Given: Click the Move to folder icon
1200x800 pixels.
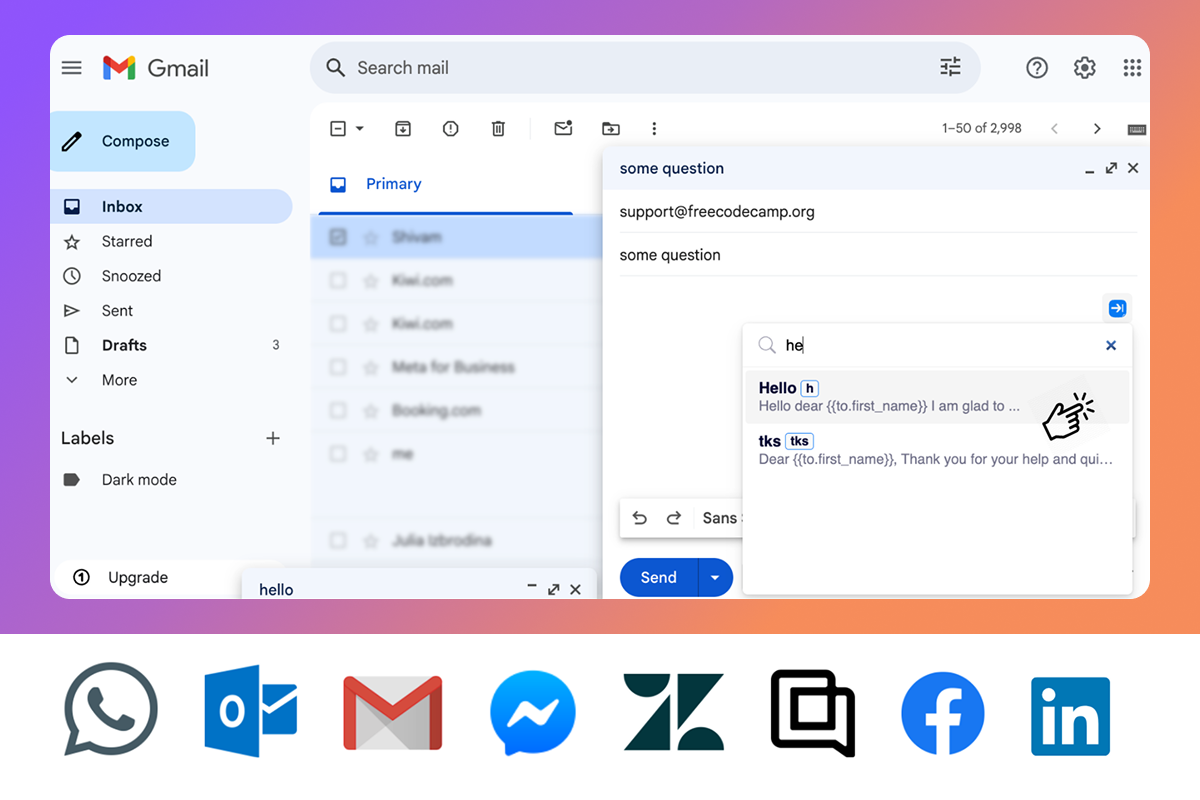Looking at the screenshot, I should pyautogui.click(x=610, y=128).
